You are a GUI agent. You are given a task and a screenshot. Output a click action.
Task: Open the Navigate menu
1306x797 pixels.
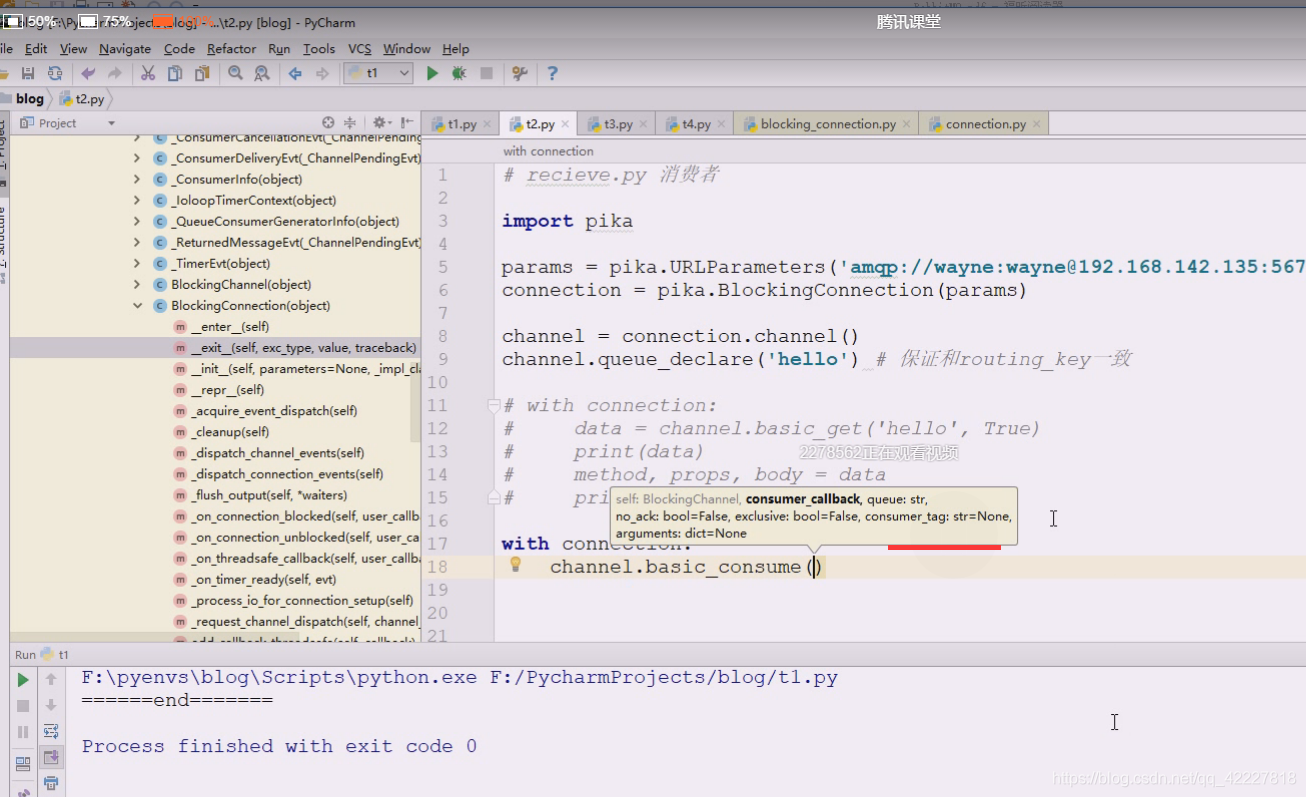click(x=125, y=49)
